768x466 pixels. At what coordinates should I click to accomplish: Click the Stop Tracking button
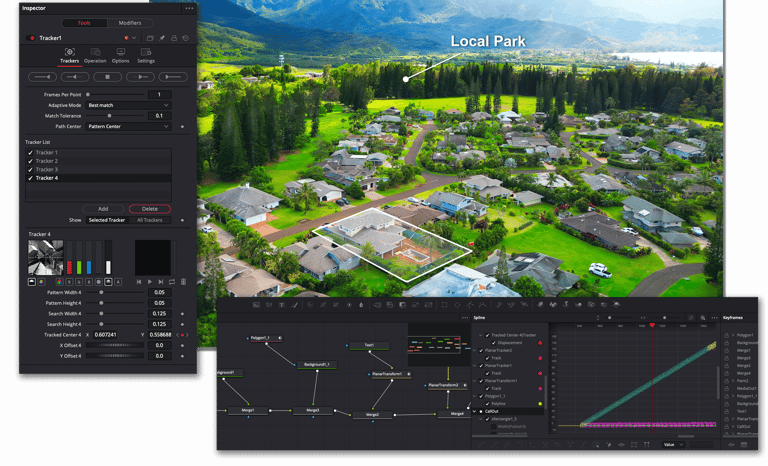pyautogui.click(x=107, y=77)
